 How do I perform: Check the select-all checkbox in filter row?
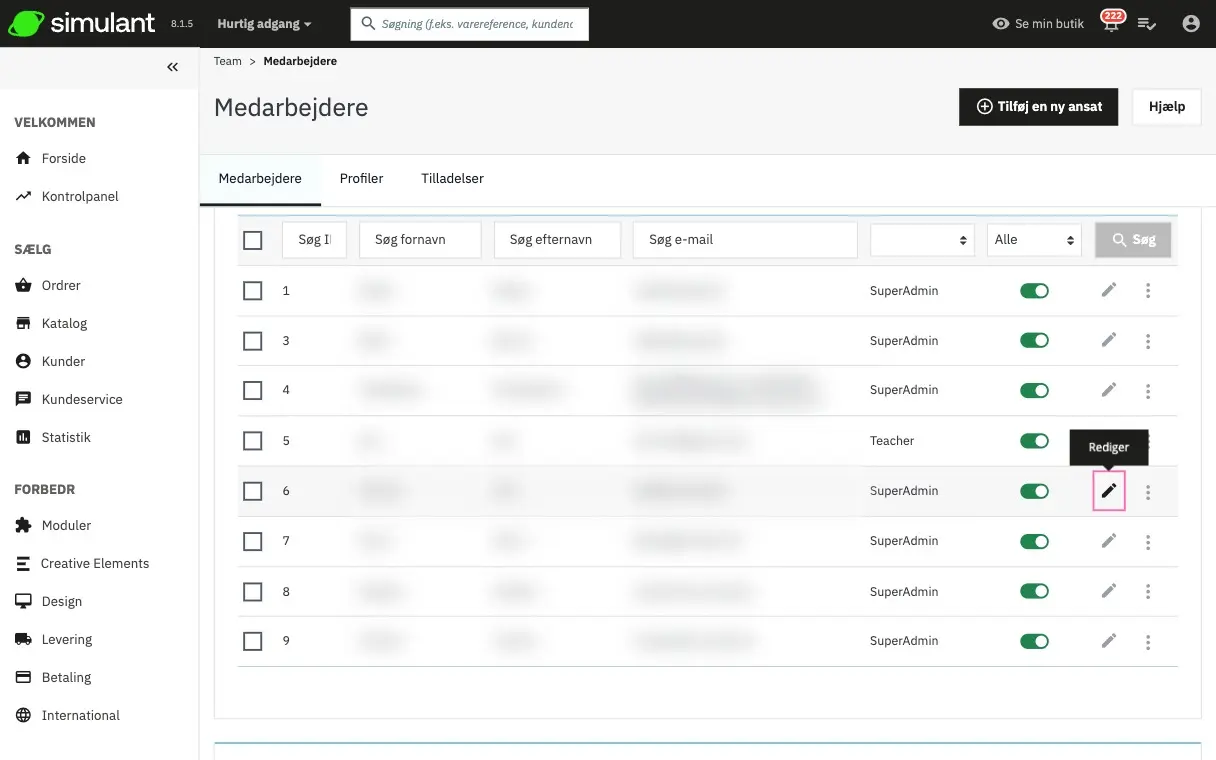253,240
